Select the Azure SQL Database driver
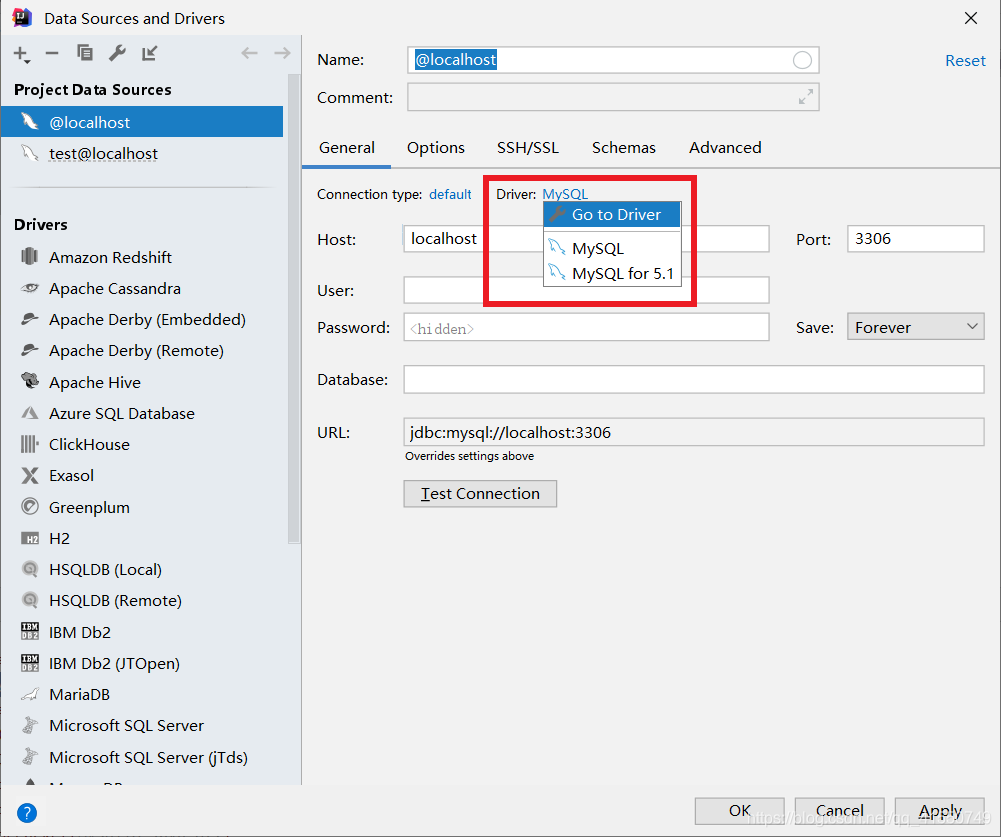Screen dimensions: 1001x837 tap(144, 413)
